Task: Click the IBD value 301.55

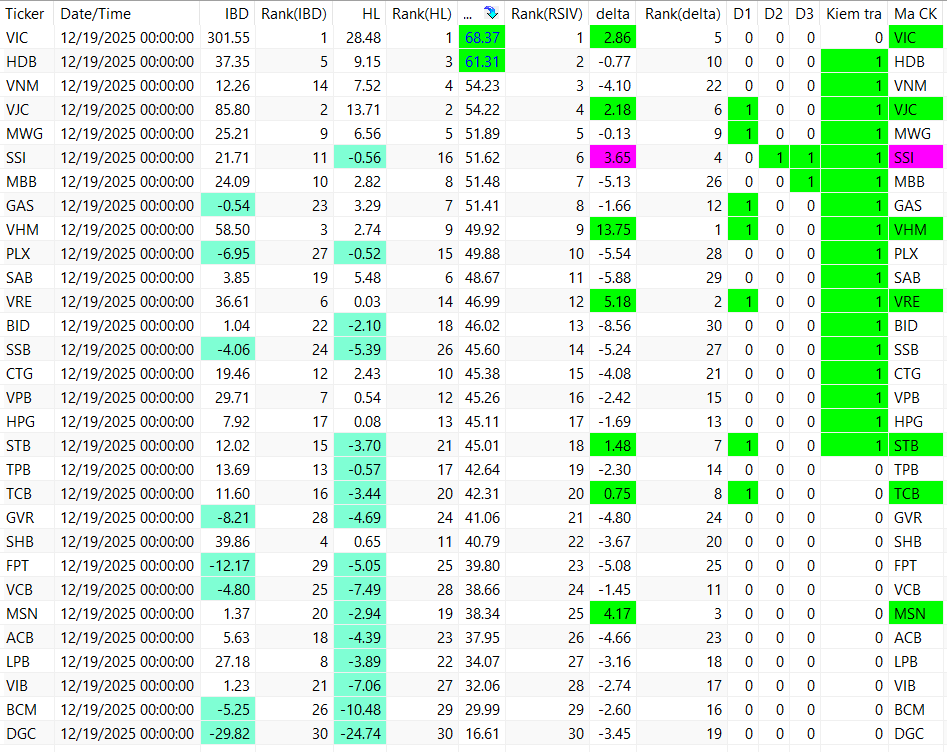Action: [228, 37]
